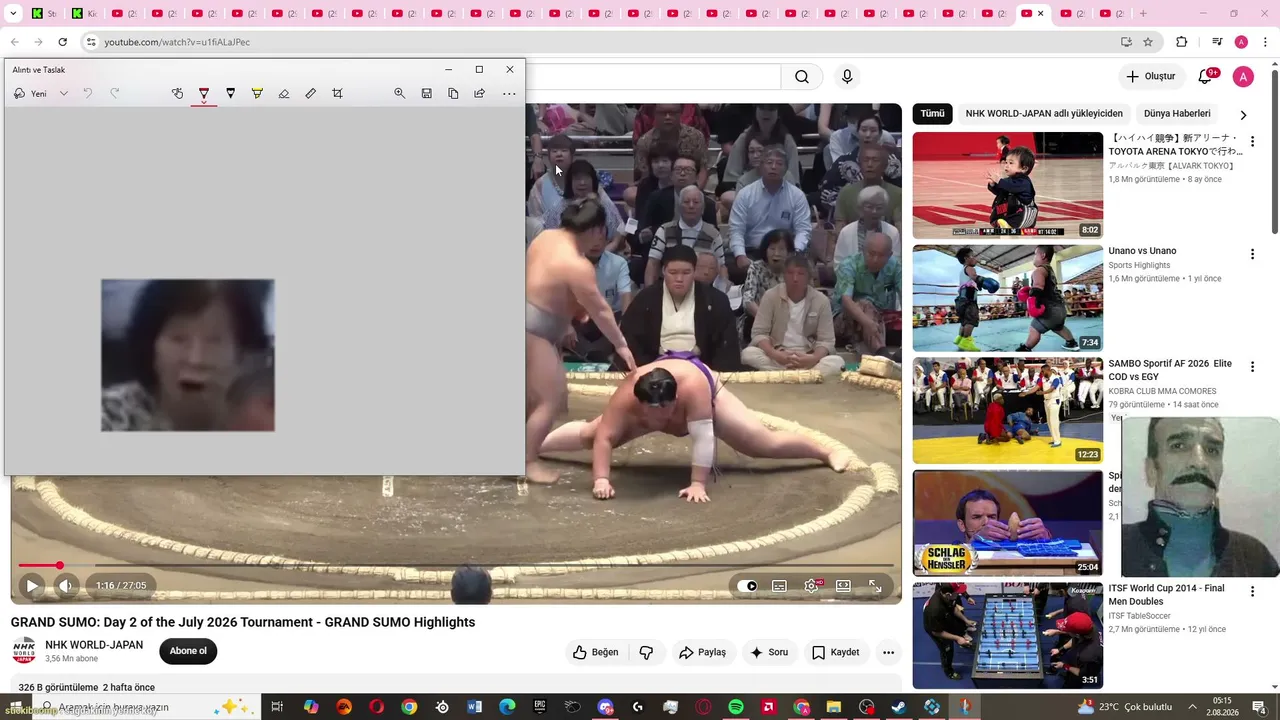The image size is (1280, 720).
Task: Reload the page in the browser
Action: (x=62, y=42)
